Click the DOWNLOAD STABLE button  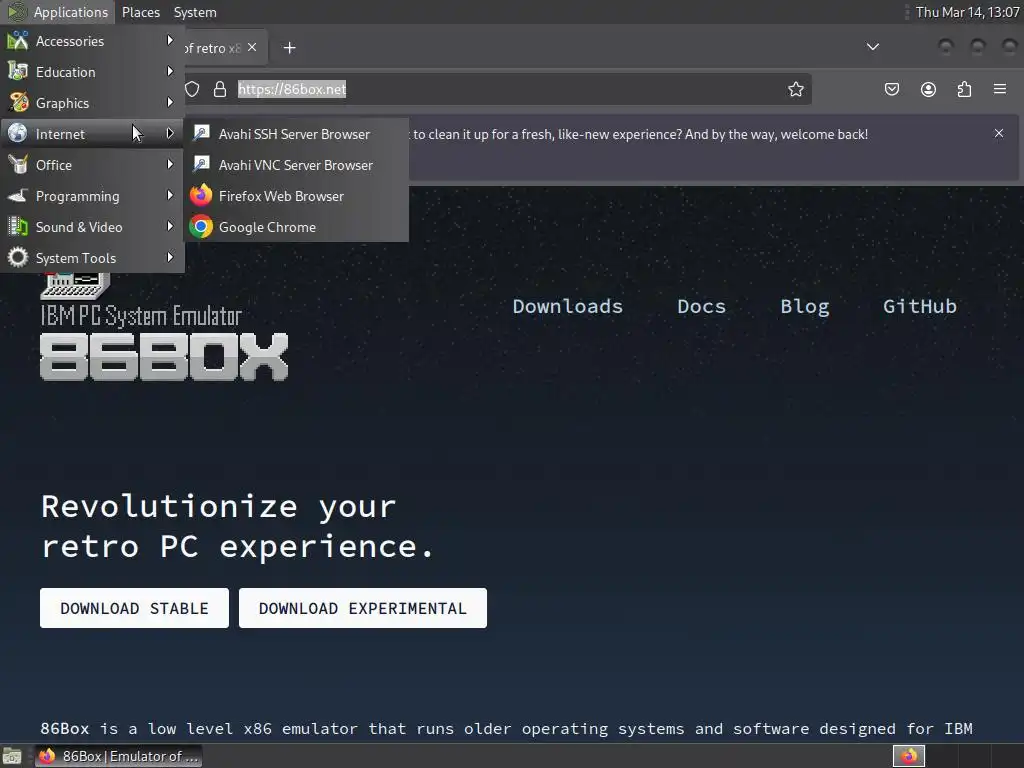coord(135,608)
